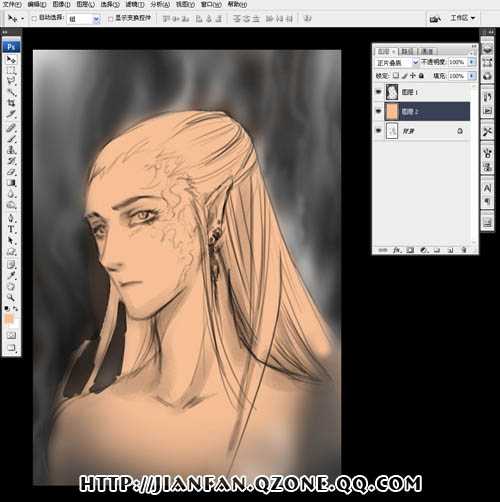Image resolution: width=500 pixels, height=502 pixels.
Task: Open the workspace dropdown at top right
Action: [x=462, y=18]
